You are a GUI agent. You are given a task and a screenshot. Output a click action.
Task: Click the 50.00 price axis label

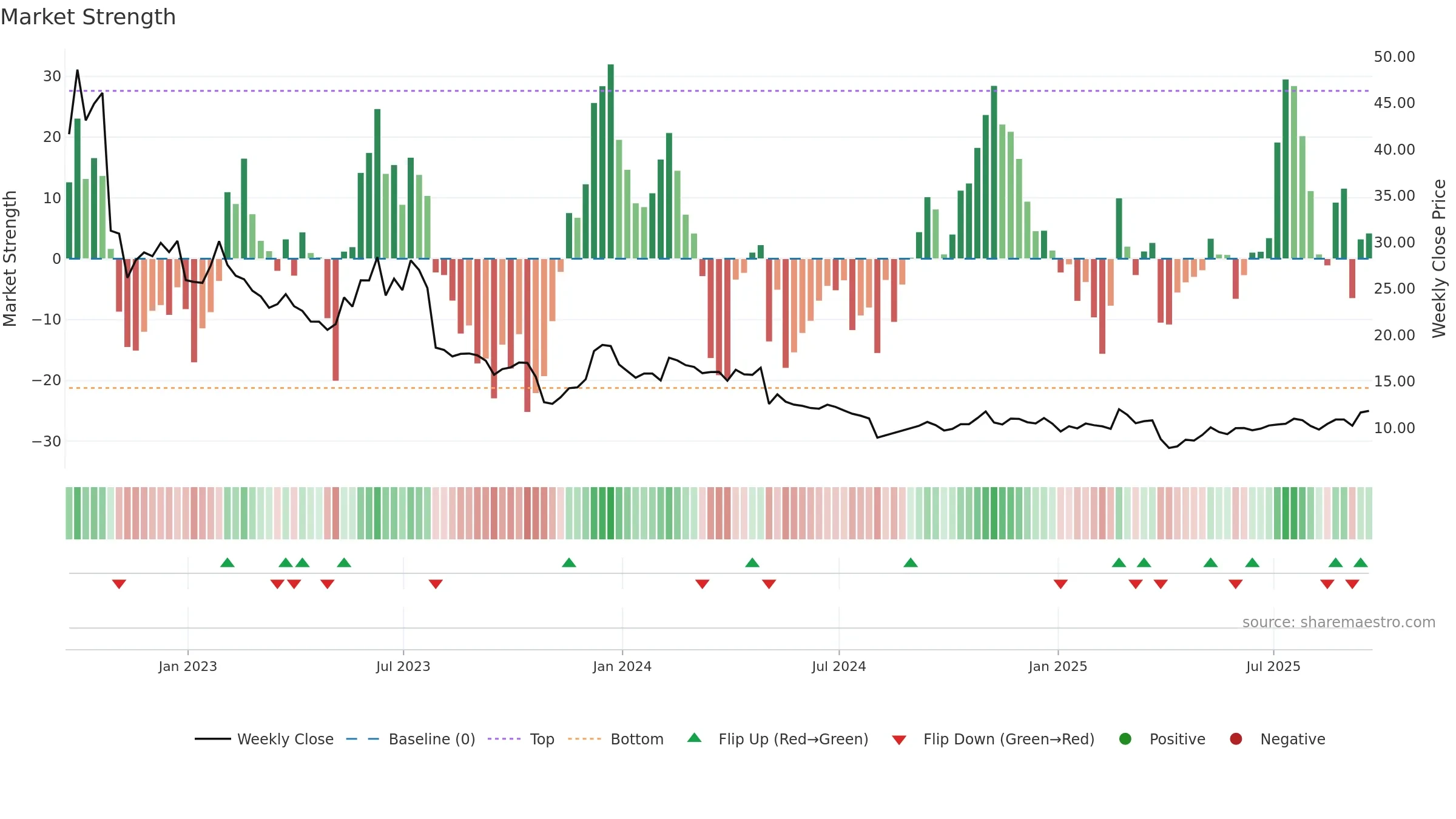pos(1394,56)
